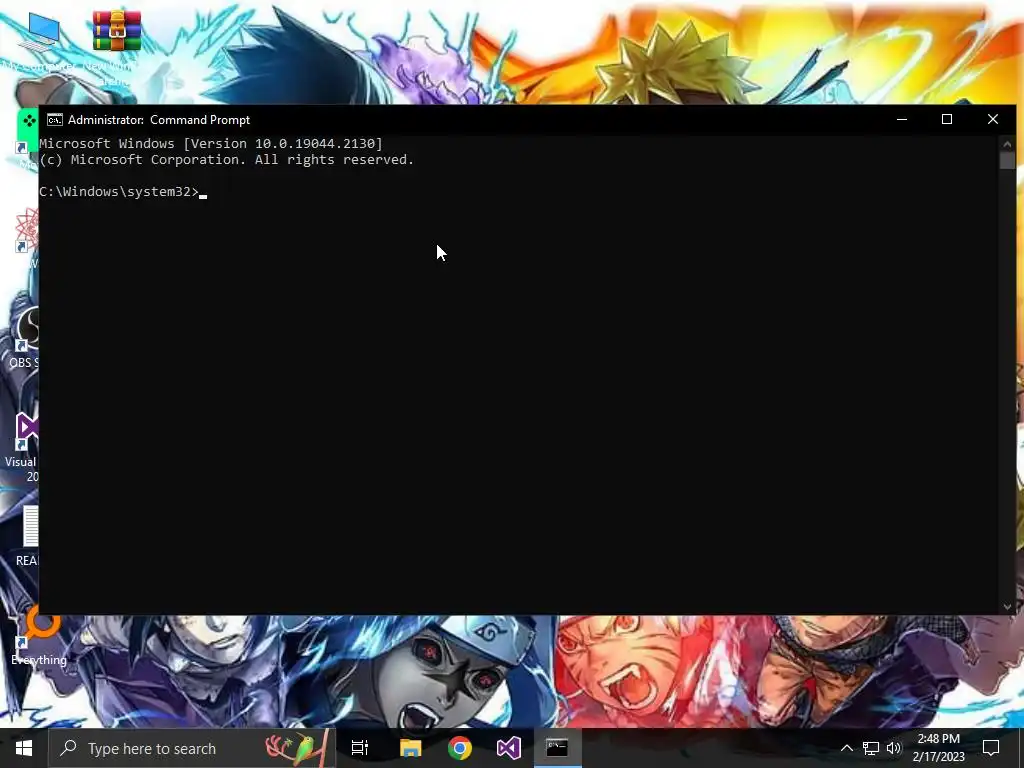The height and width of the screenshot is (768, 1024).
Task: Open the volume speaker tray icon
Action: coord(894,748)
